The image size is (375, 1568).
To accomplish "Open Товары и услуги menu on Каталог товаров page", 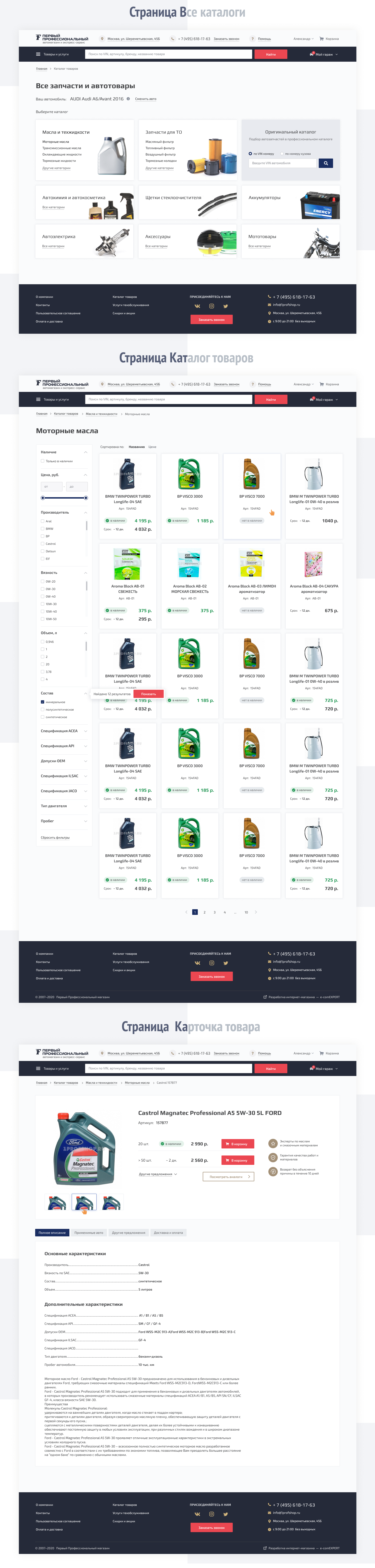I will [x=52, y=399].
